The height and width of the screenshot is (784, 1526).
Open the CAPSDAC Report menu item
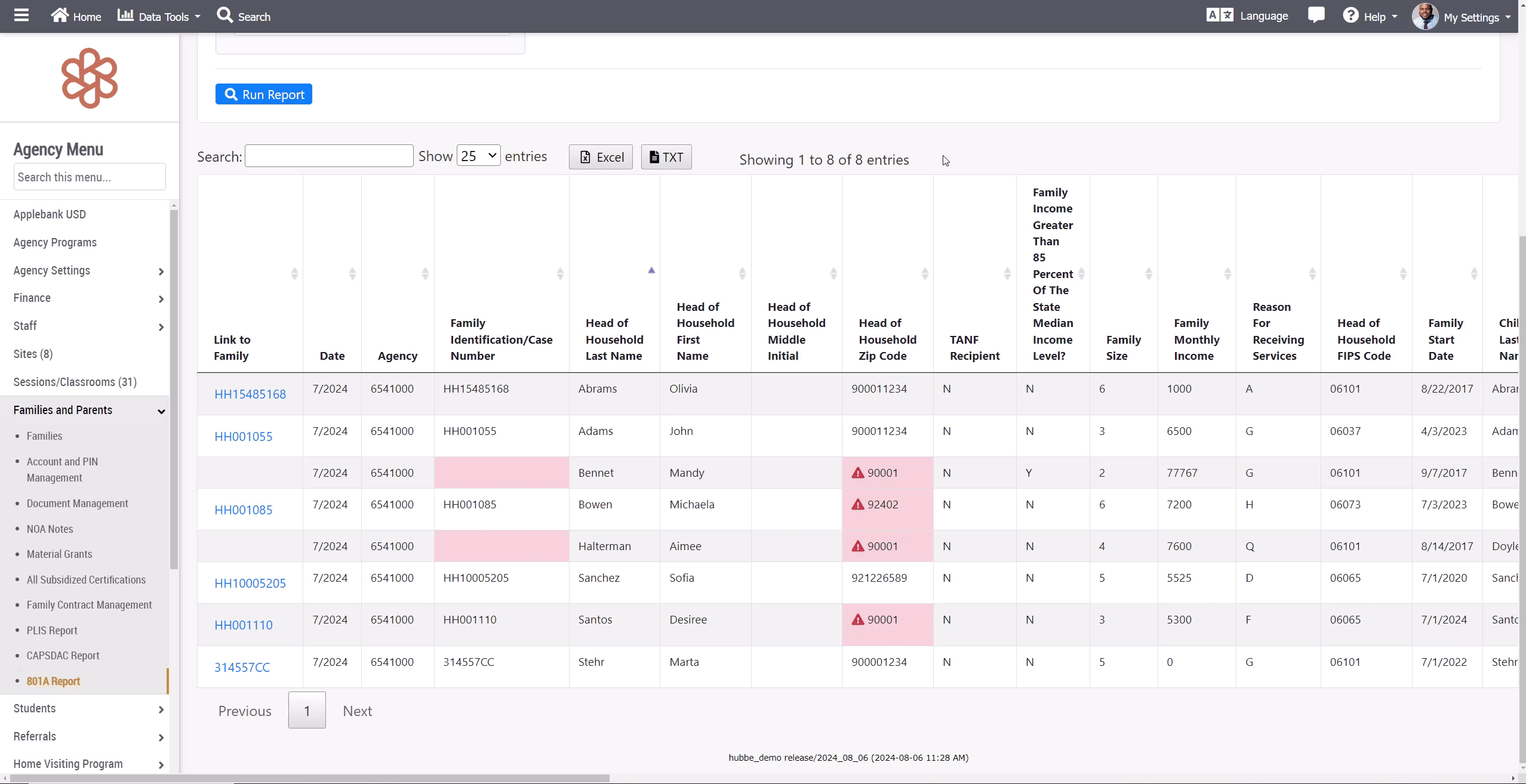point(63,655)
